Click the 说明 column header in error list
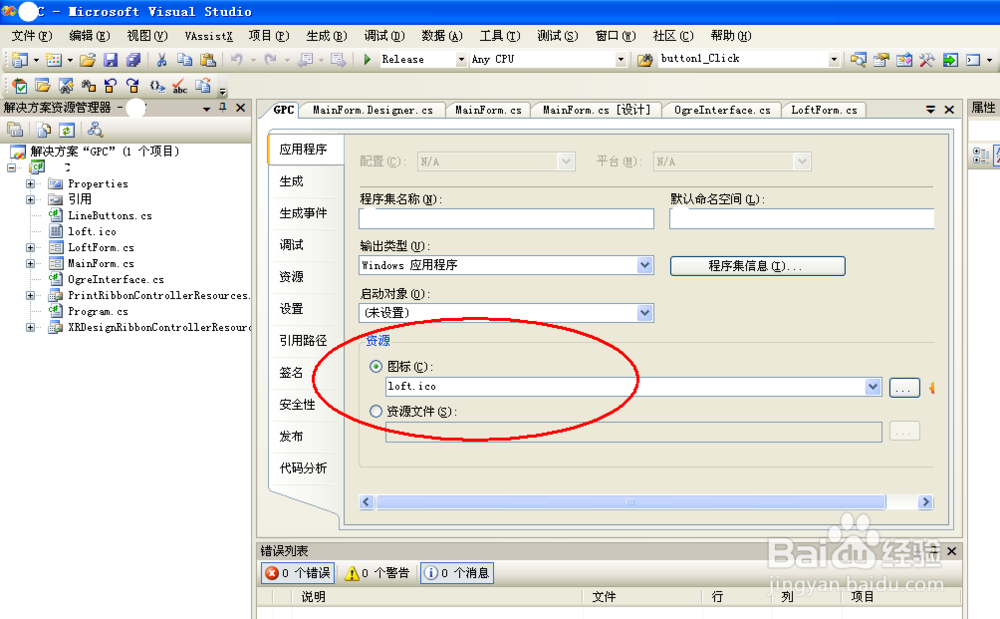Viewport: 1000px width, 619px height. coord(313,597)
